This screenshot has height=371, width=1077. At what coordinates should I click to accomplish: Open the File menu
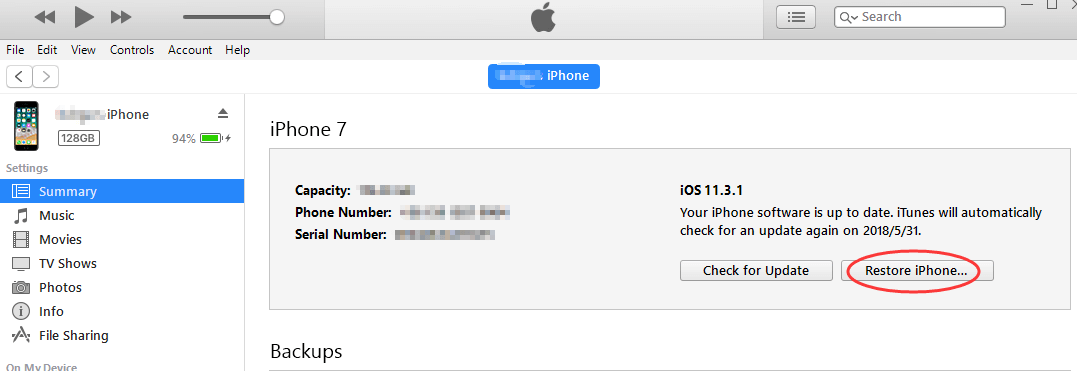(x=15, y=50)
